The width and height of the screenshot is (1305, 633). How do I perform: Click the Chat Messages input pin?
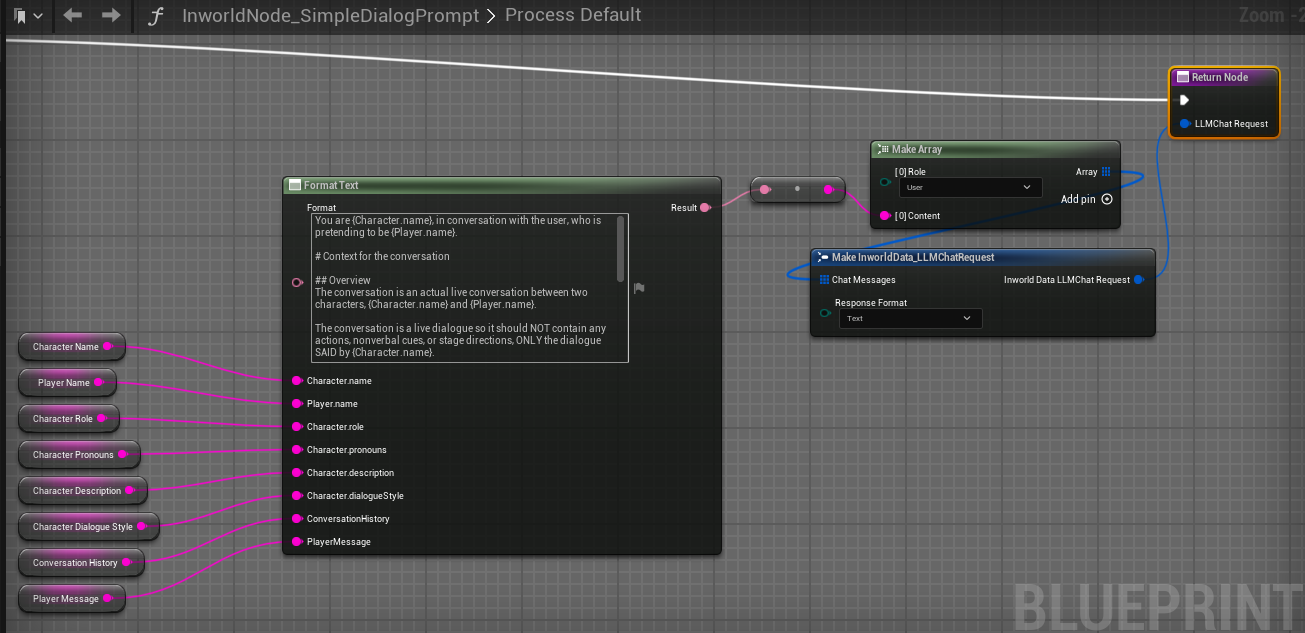coord(824,280)
